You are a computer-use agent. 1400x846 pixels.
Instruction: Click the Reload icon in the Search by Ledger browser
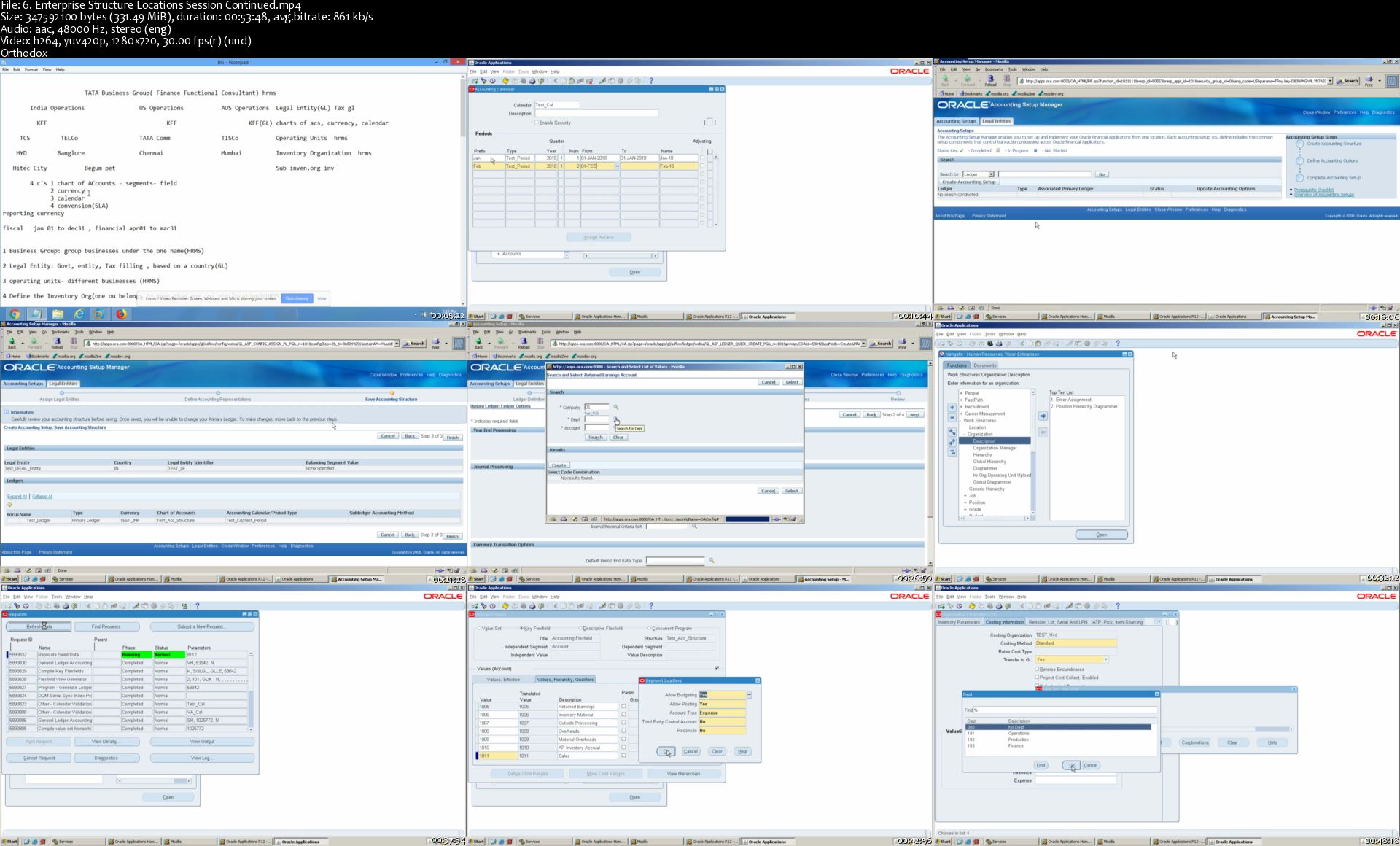[x=990, y=80]
